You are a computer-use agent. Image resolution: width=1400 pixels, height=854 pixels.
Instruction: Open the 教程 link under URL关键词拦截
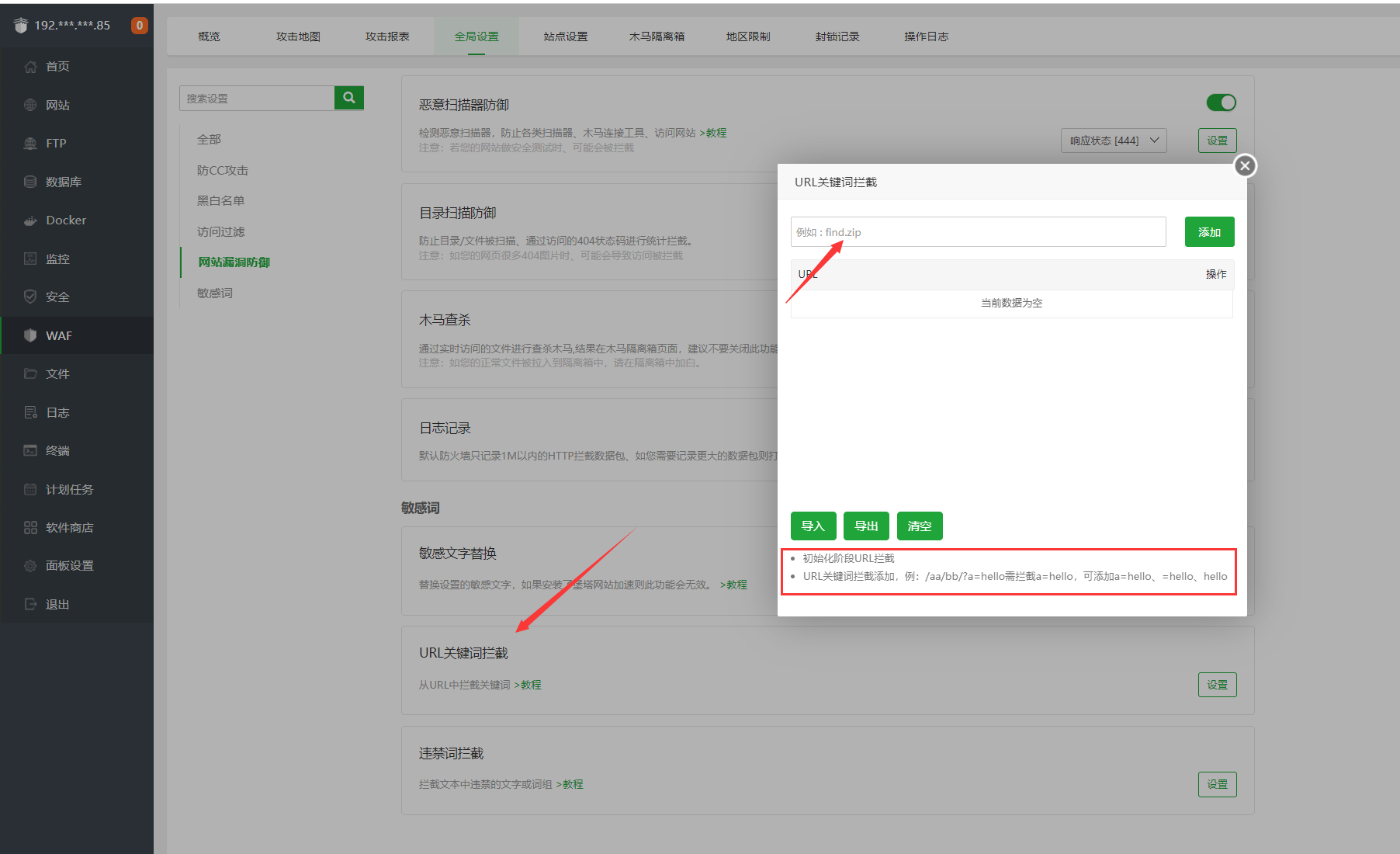528,685
